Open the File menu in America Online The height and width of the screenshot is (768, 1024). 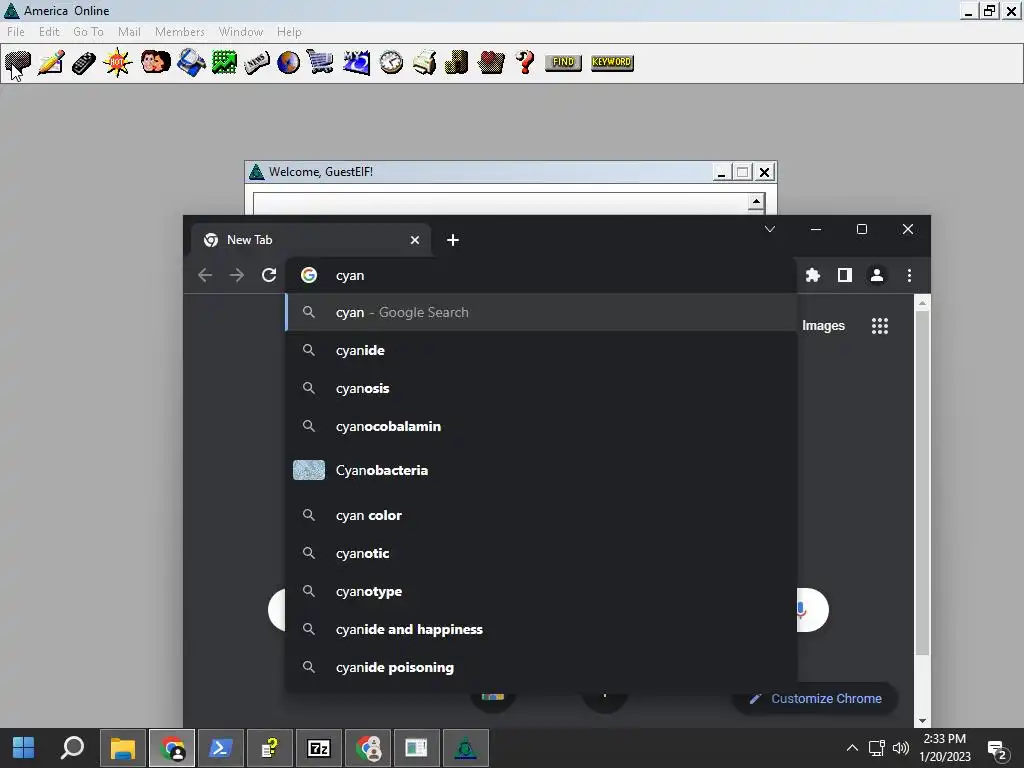(16, 32)
